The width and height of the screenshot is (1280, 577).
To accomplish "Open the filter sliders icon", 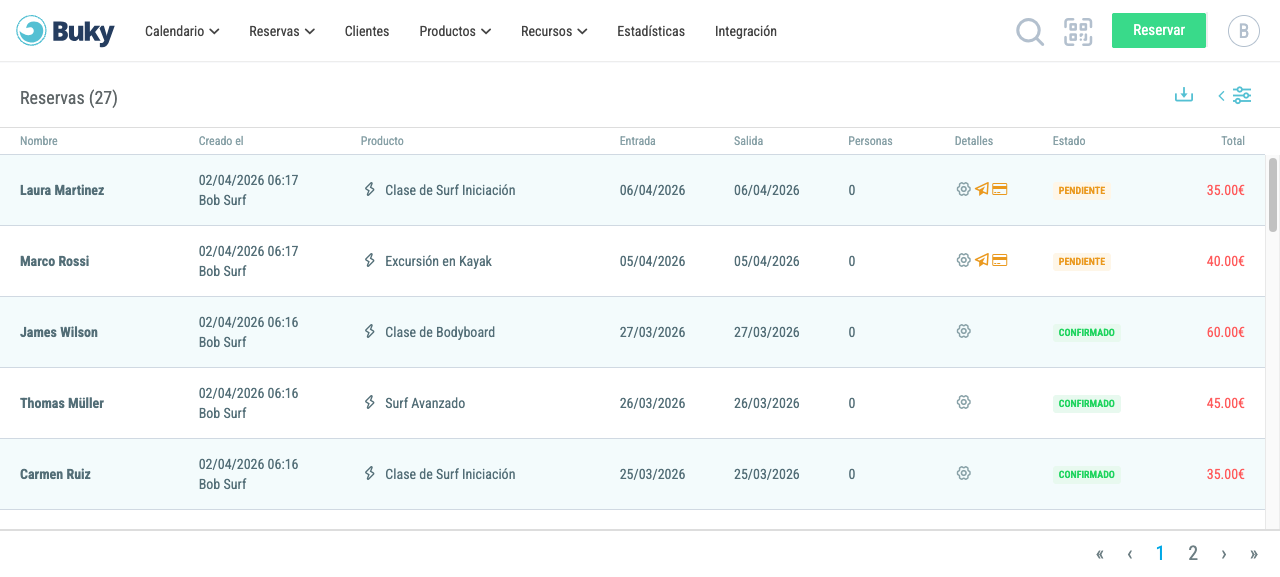I will (1242, 95).
